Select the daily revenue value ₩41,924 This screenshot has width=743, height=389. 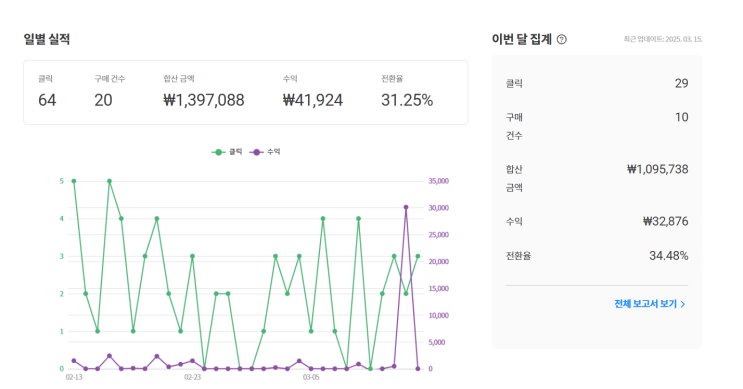coord(313,100)
